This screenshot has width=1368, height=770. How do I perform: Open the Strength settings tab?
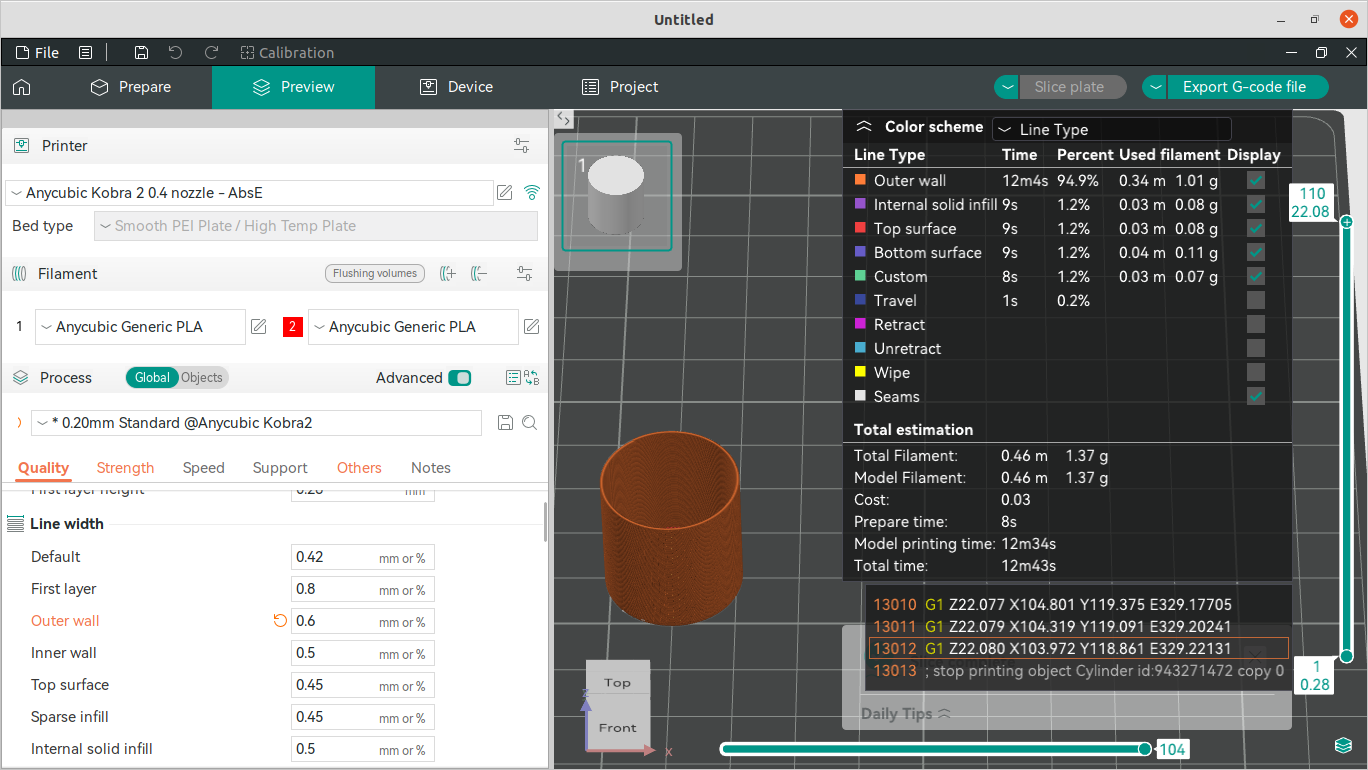click(125, 468)
